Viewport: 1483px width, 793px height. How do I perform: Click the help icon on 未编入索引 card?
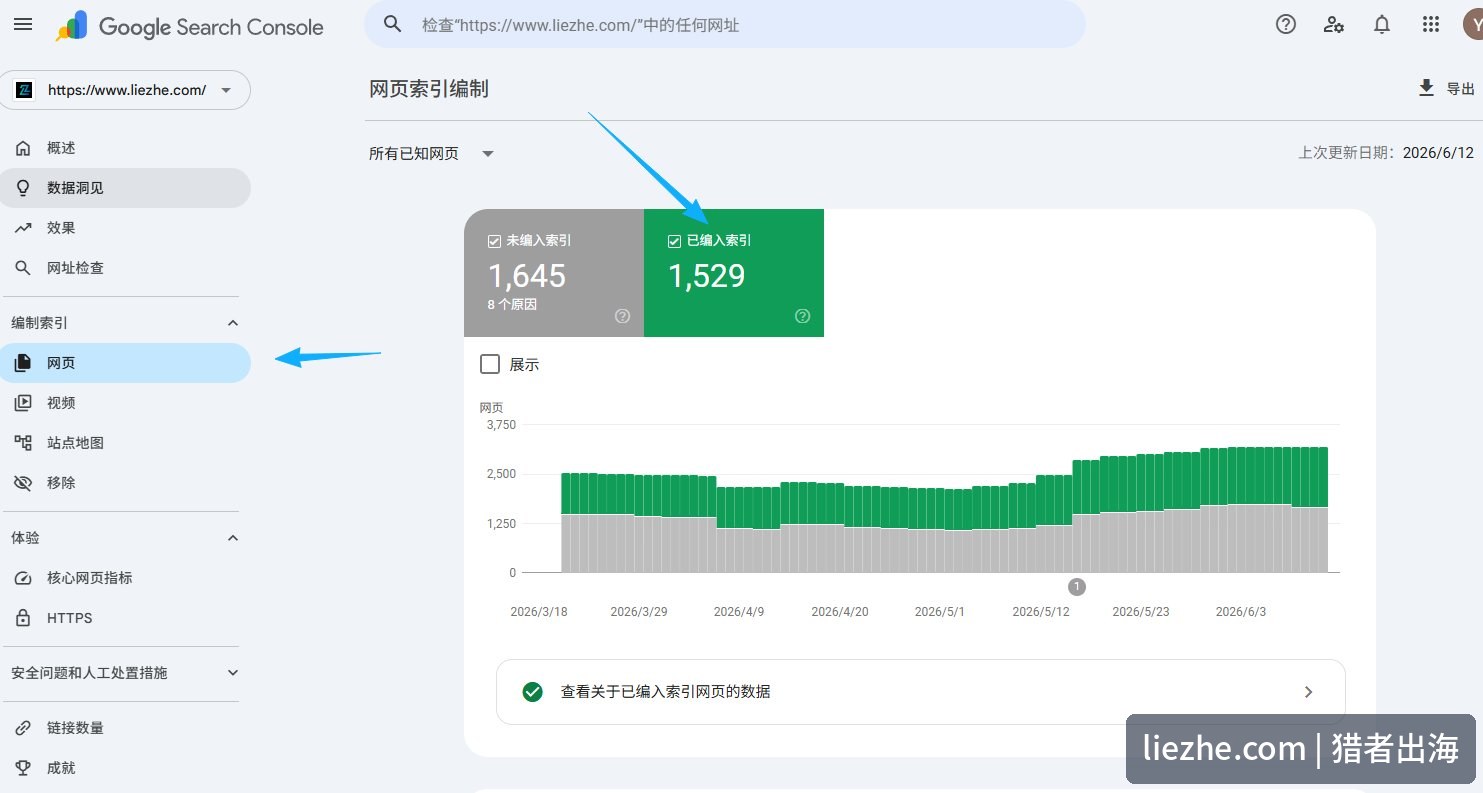point(622,316)
